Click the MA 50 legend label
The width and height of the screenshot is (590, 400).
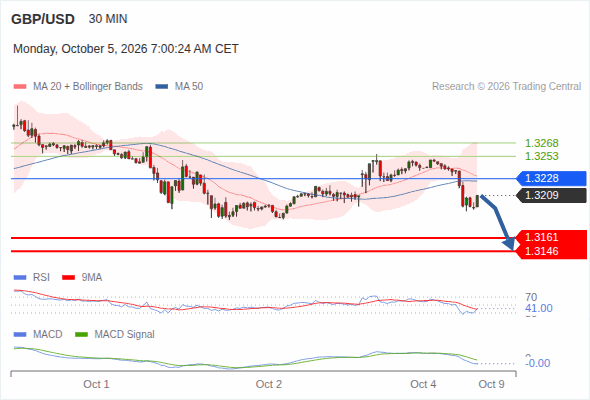pyautogui.click(x=189, y=87)
